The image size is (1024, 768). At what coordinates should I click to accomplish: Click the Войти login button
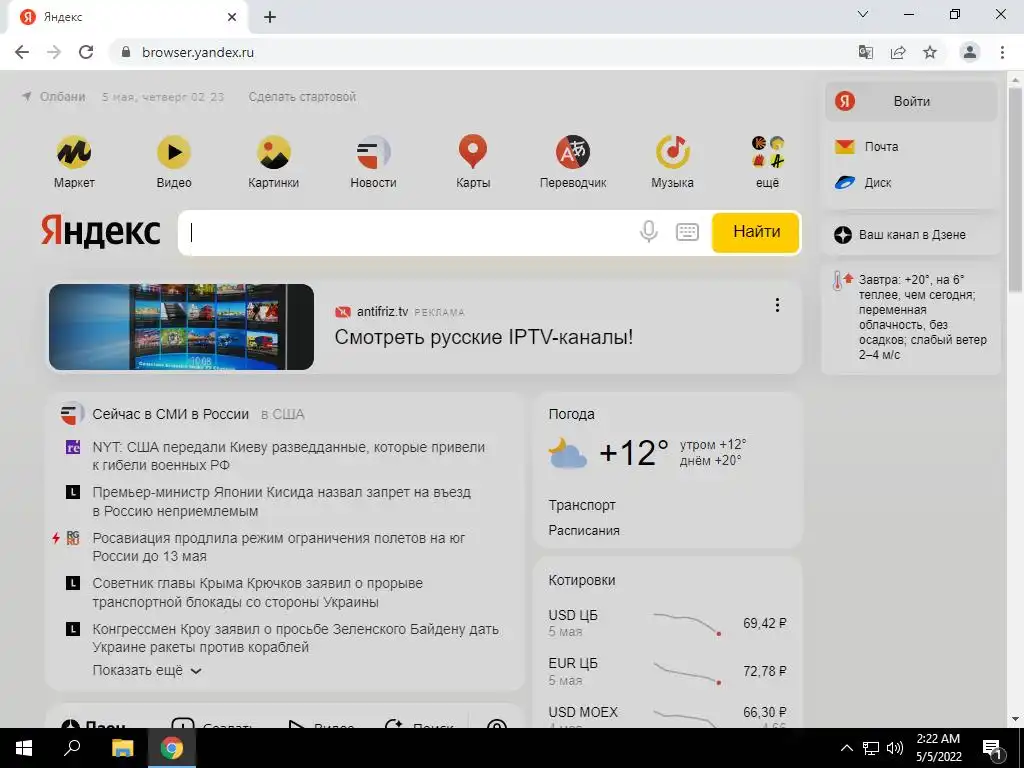912,101
